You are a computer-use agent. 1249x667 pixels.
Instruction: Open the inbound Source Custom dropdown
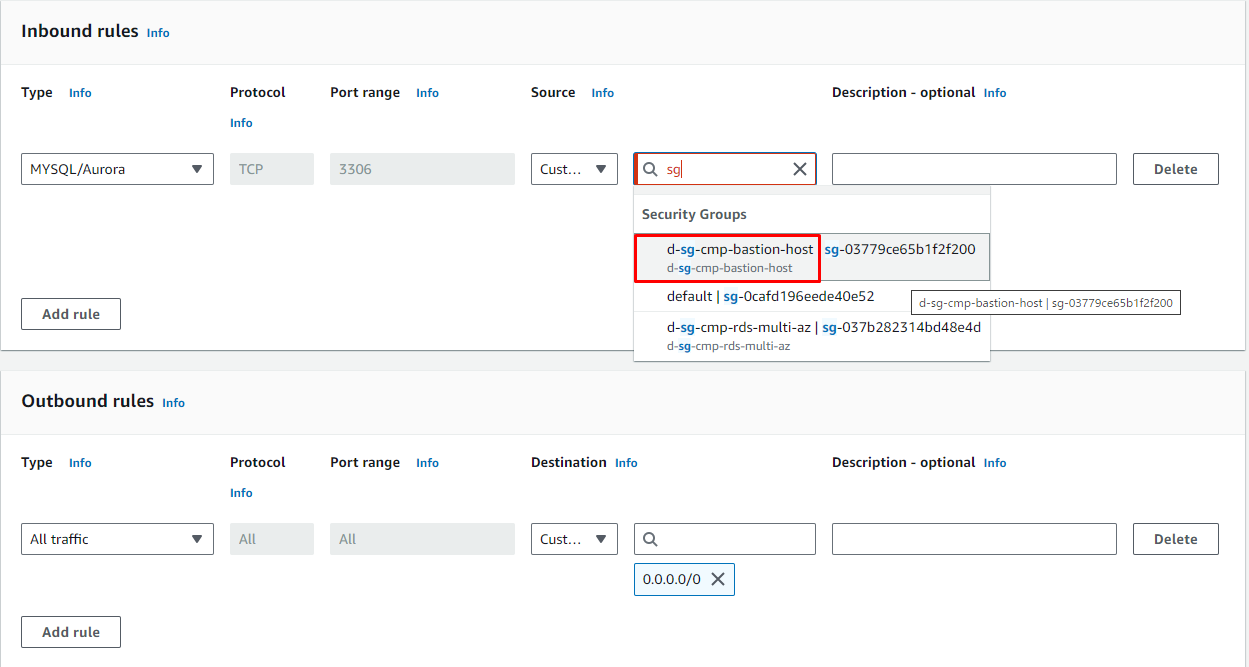[x=574, y=169]
